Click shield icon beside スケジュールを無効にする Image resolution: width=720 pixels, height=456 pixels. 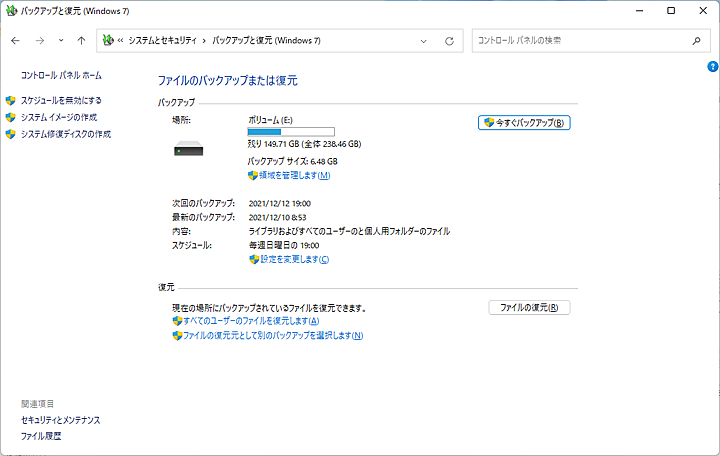[11, 100]
